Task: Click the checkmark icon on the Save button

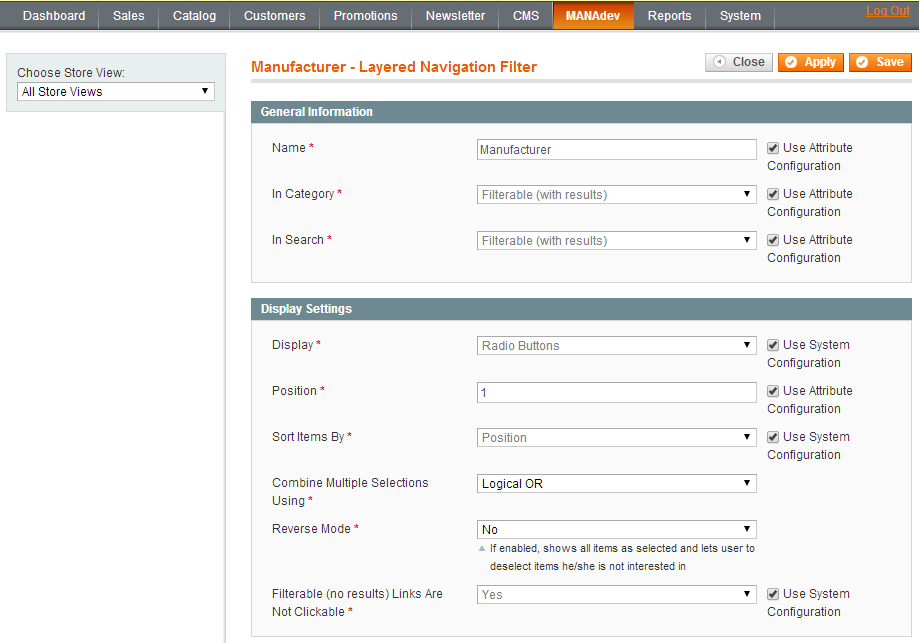Action: tap(862, 62)
